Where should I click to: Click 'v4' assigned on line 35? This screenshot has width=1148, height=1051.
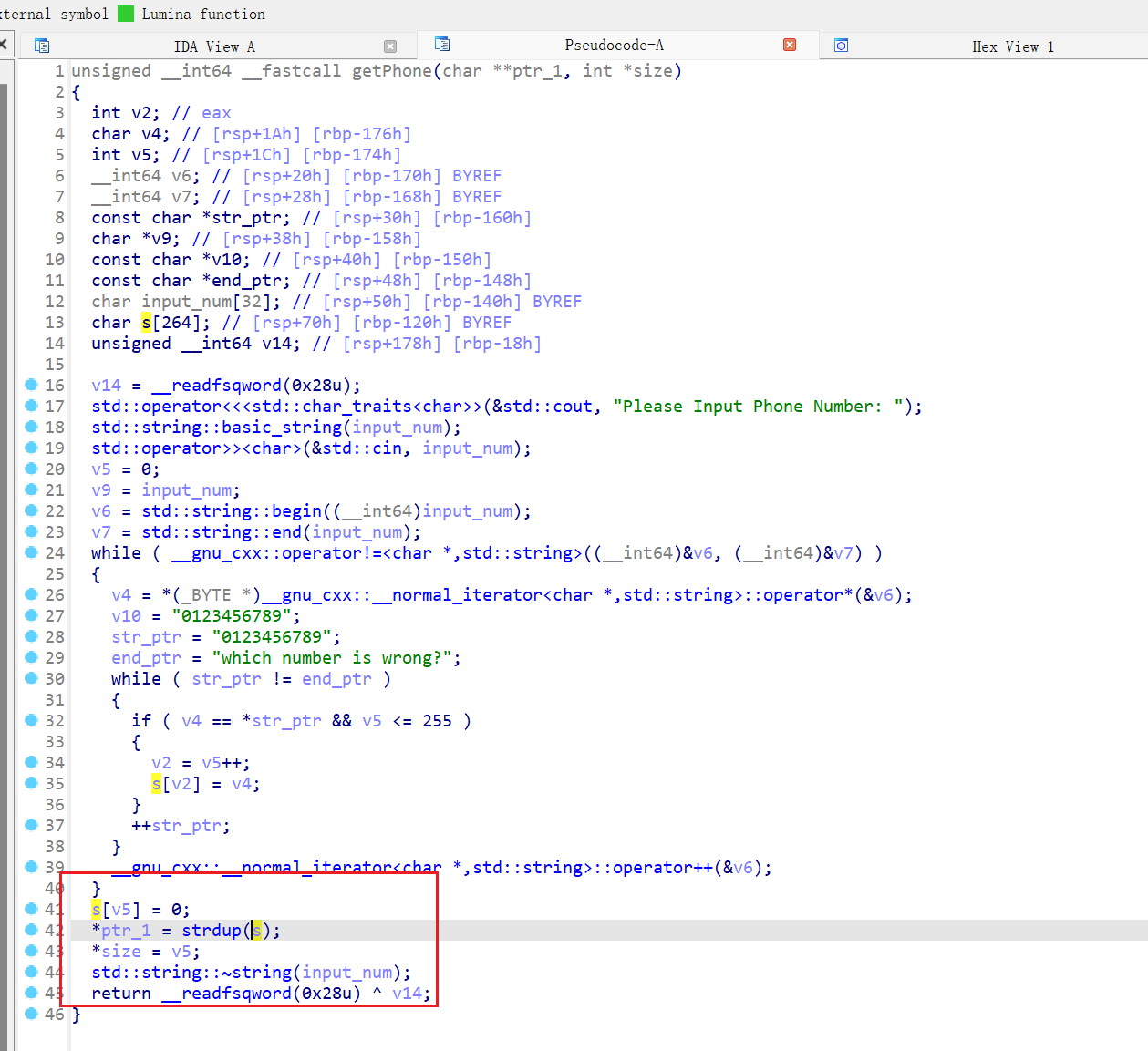pos(242,784)
